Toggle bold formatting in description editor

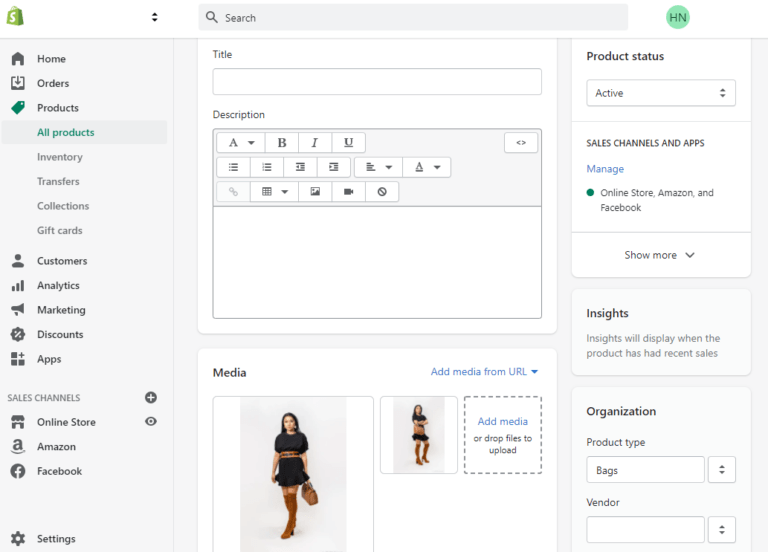pos(282,143)
